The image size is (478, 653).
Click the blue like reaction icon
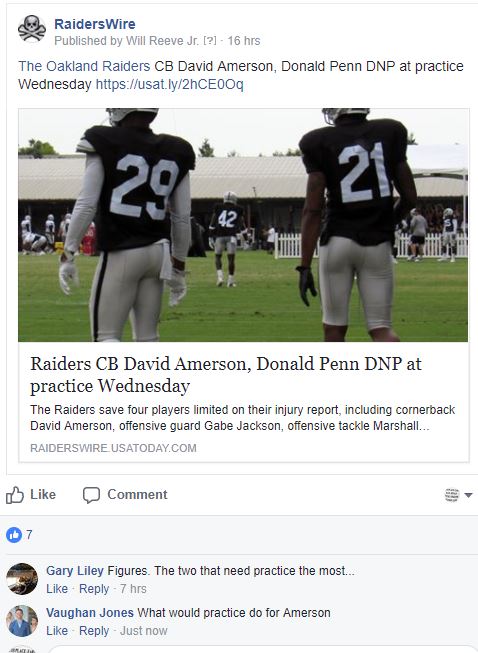point(14,535)
